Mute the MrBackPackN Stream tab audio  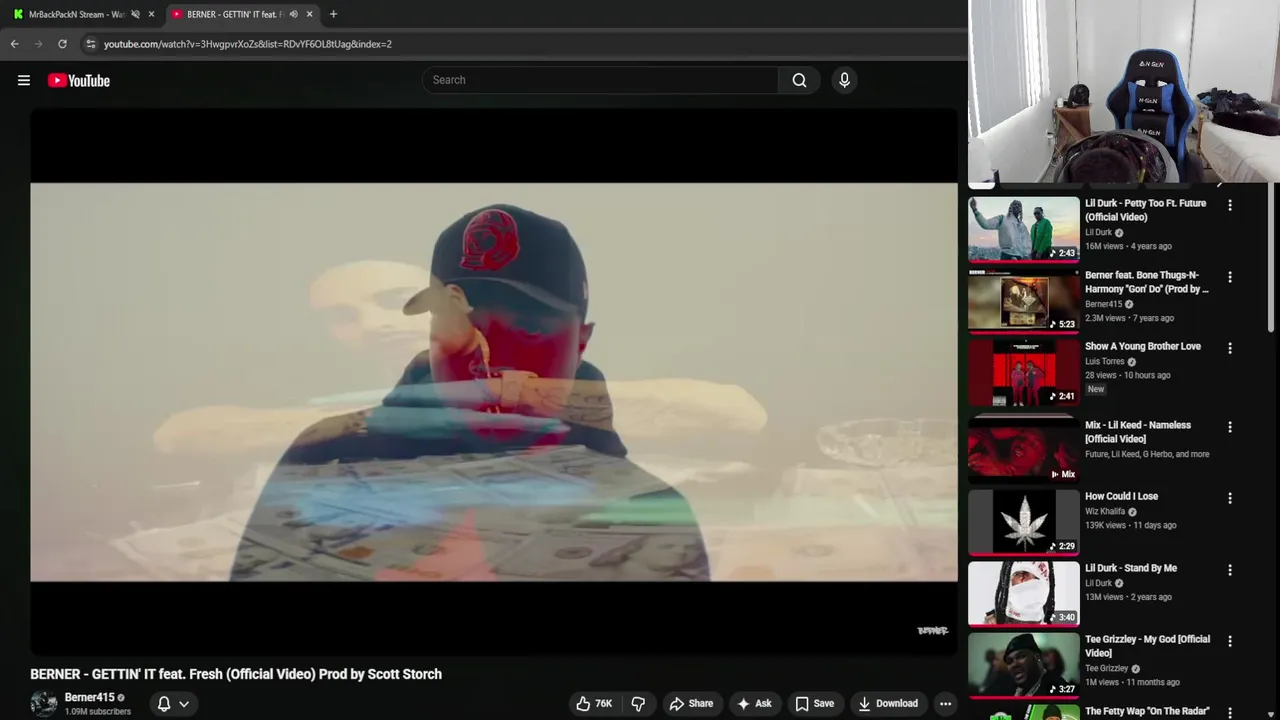pos(135,14)
